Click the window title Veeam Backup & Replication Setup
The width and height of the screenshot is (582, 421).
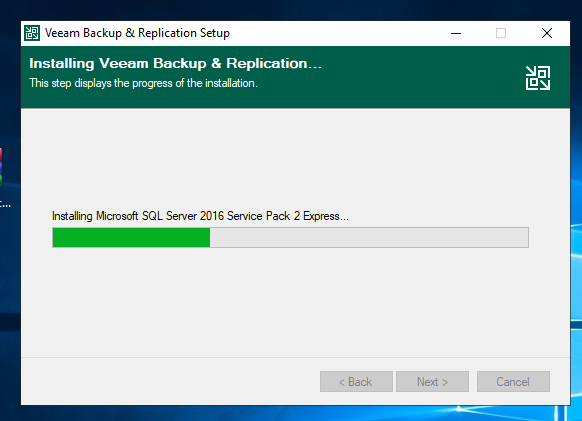(137, 33)
